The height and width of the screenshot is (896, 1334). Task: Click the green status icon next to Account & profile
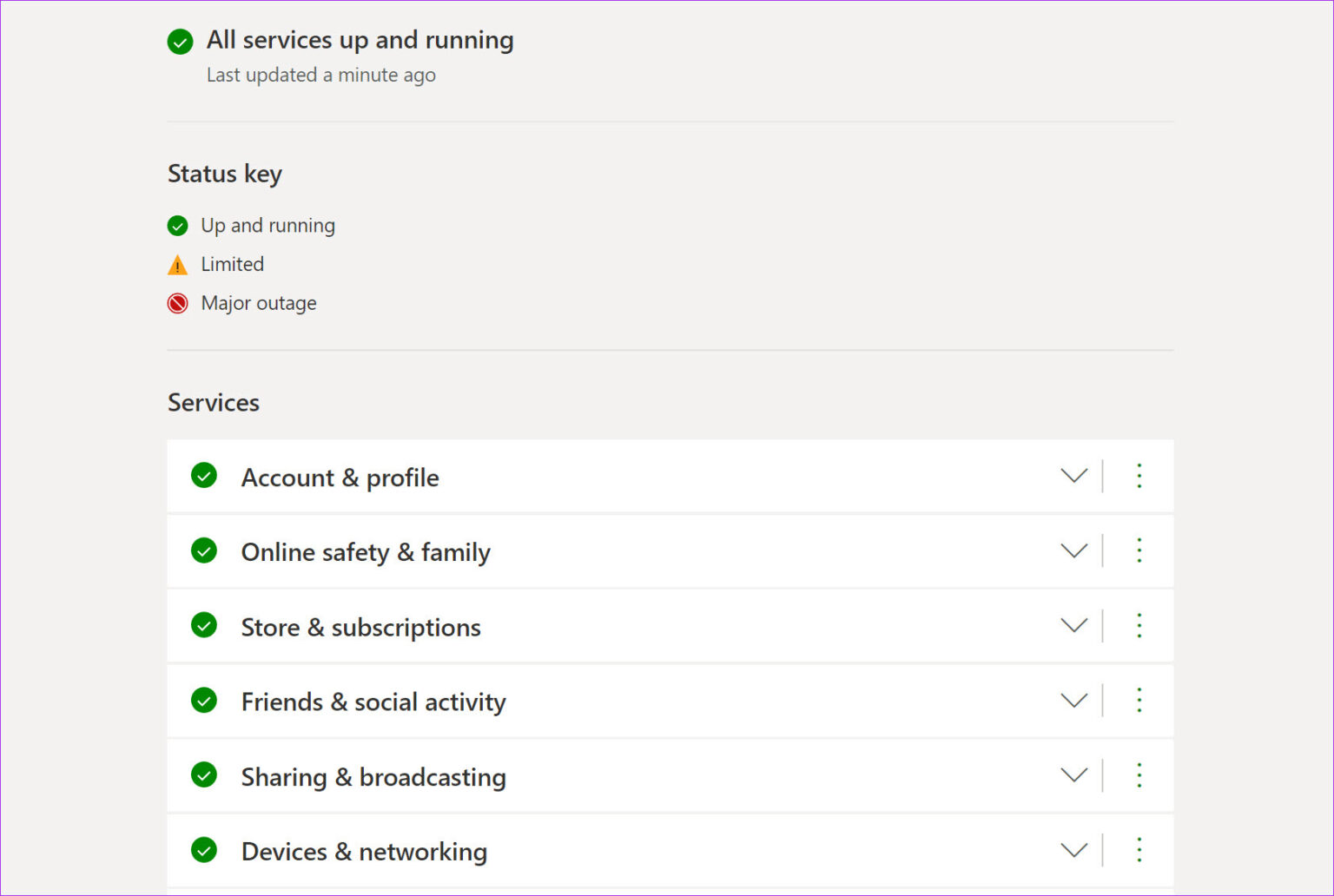coord(204,476)
